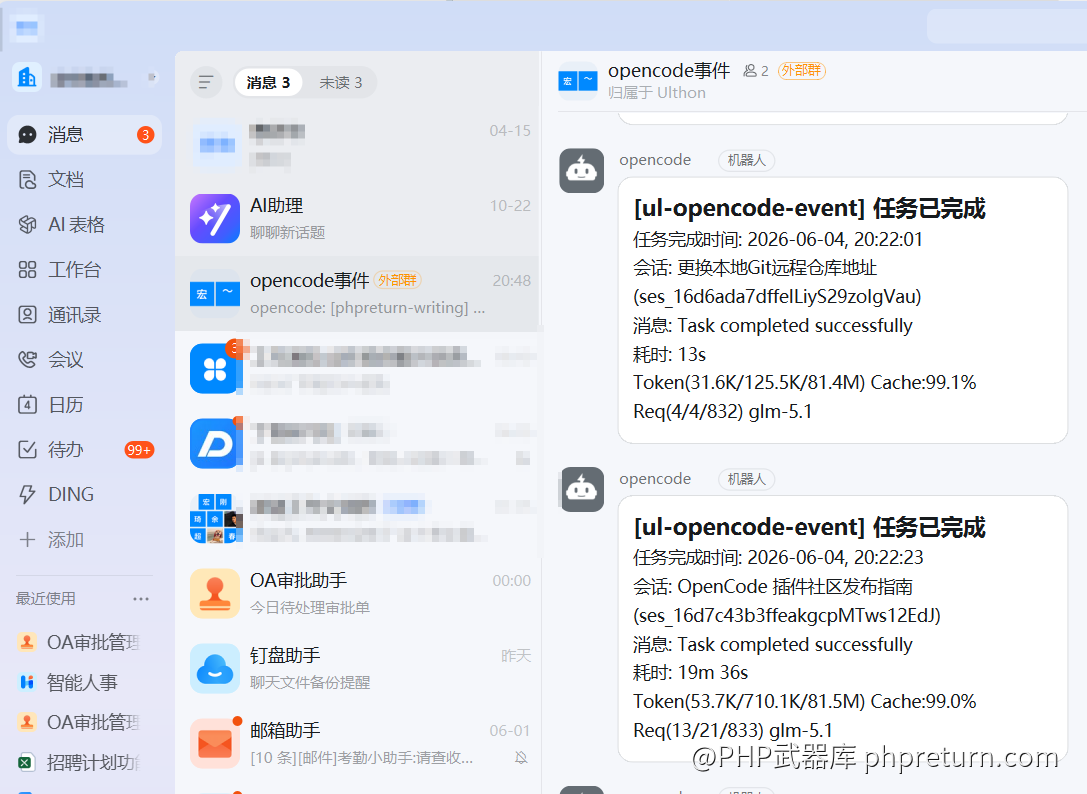Open the multi-avatar group chat icon

coord(215,518)
